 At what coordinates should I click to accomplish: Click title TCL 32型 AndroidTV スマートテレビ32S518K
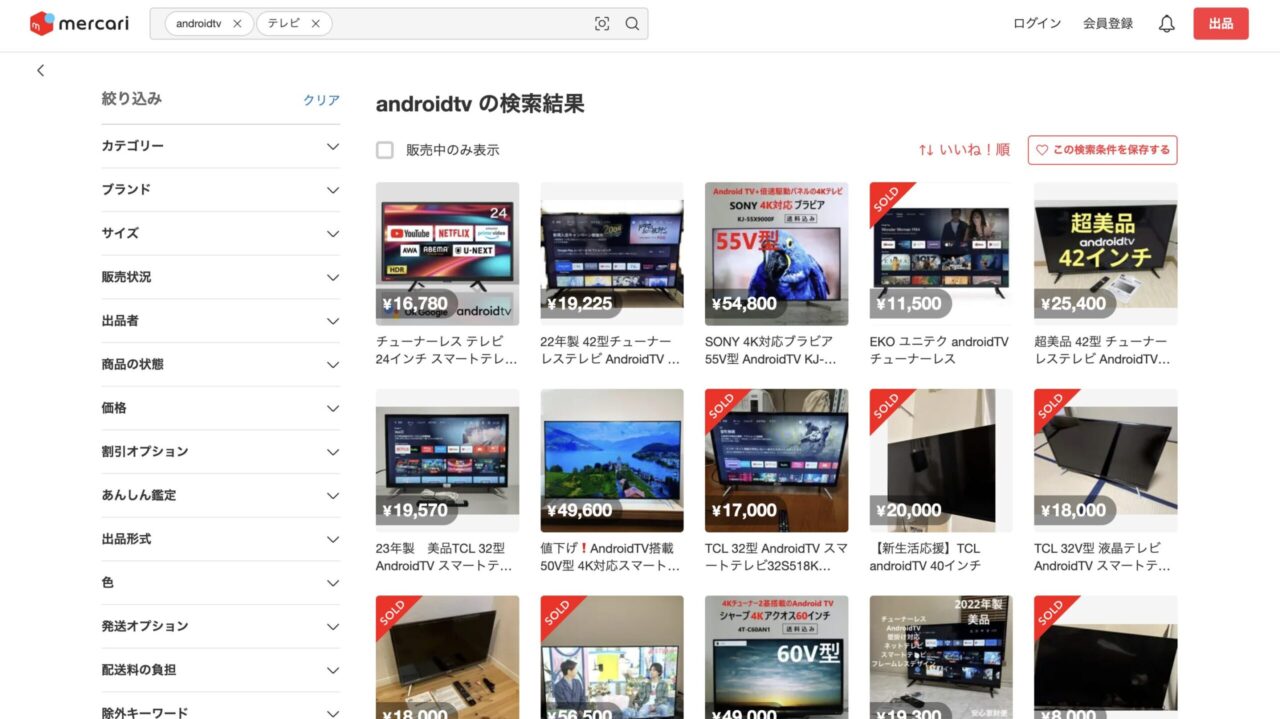click(x=776, y=557)
